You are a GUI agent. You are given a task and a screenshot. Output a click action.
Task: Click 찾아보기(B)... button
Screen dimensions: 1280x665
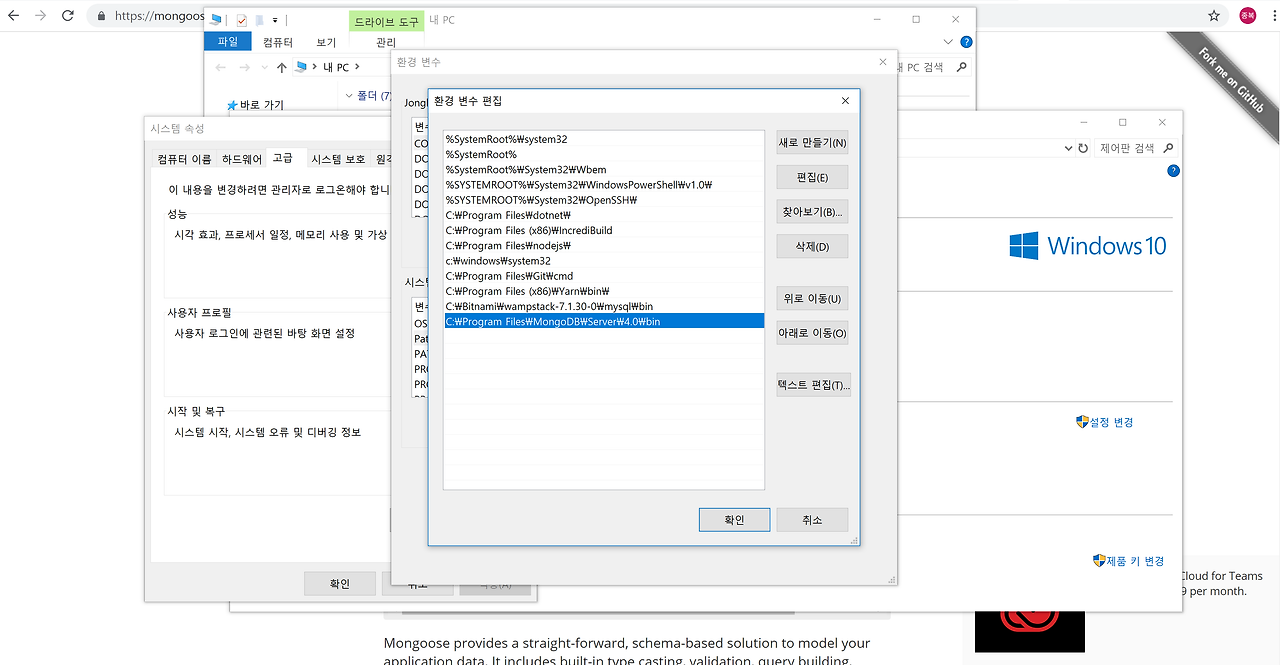pos(812,212)
